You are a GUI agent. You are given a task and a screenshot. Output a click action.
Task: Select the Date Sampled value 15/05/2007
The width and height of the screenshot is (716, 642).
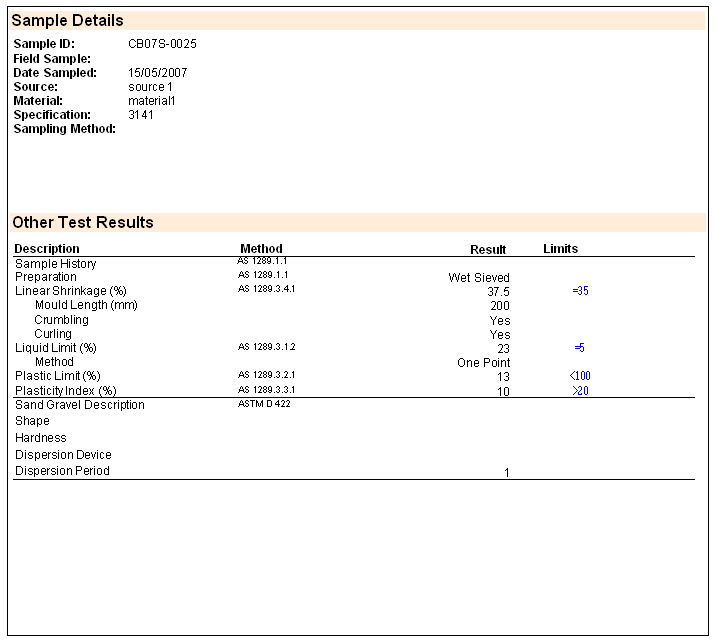point(158,73)
